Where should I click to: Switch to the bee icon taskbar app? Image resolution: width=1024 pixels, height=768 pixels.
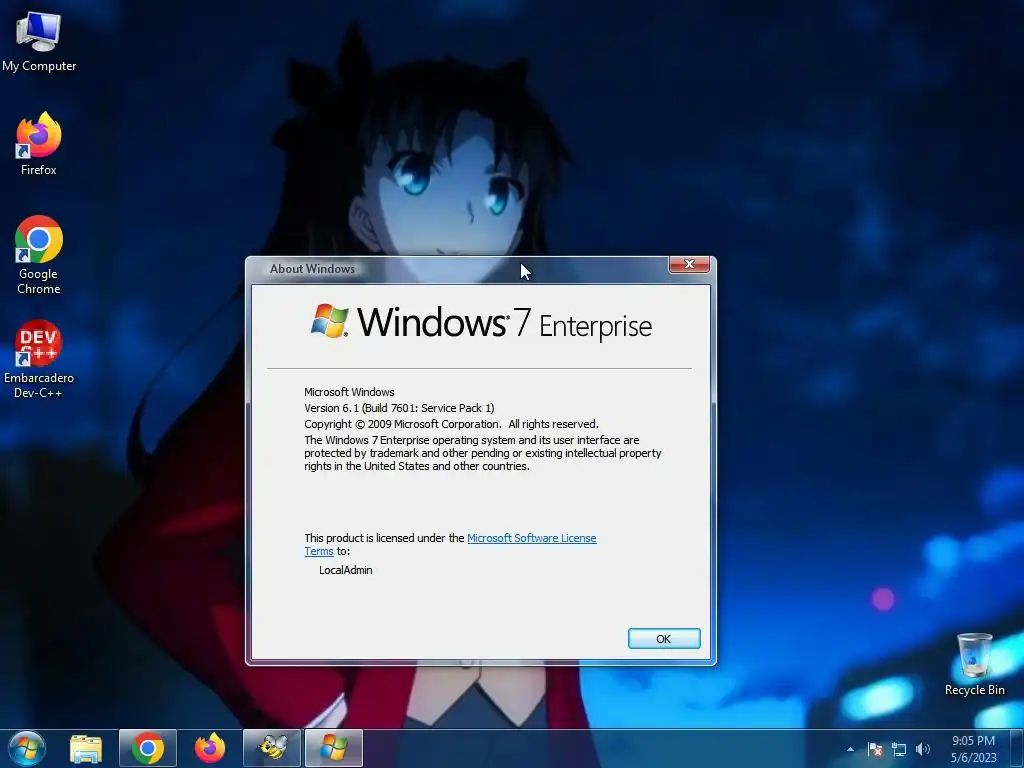272,748
